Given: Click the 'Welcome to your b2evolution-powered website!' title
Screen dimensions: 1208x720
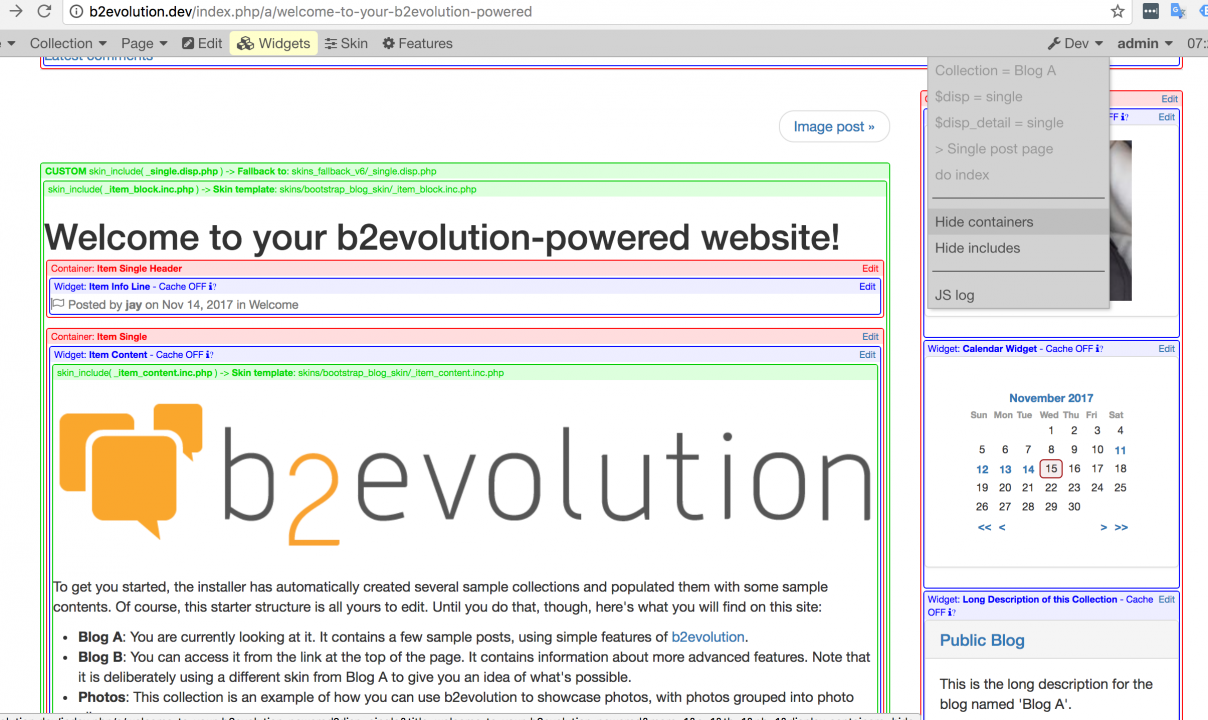Looking at the screenshot, I should pyautogui.click(x=442, y=237).
